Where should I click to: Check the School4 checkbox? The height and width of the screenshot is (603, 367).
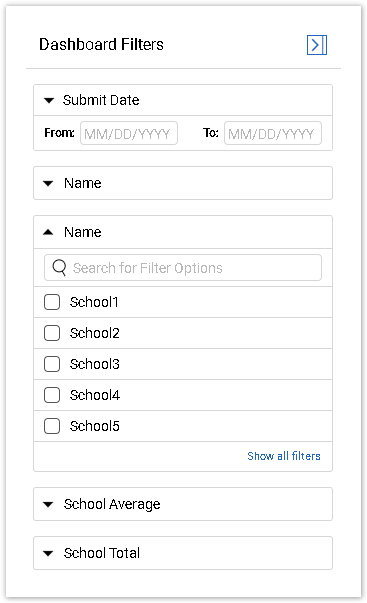pos(52,395)
